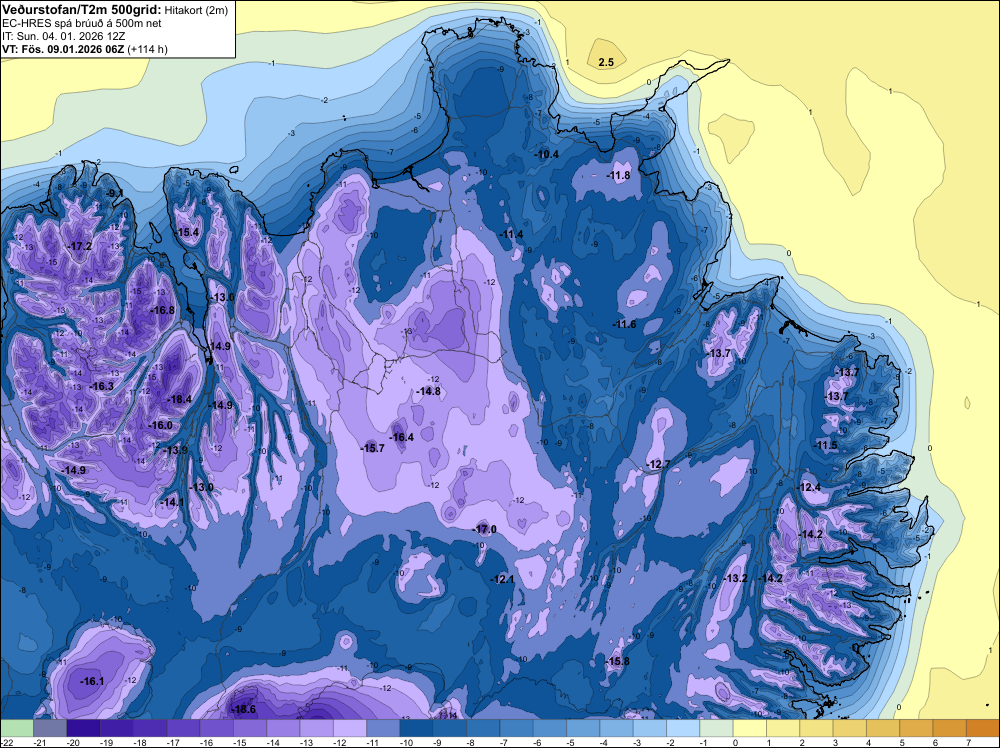1000x748 pixels.
Task: Select the -13.2 temperature value
Action: [x=736, y=578]
